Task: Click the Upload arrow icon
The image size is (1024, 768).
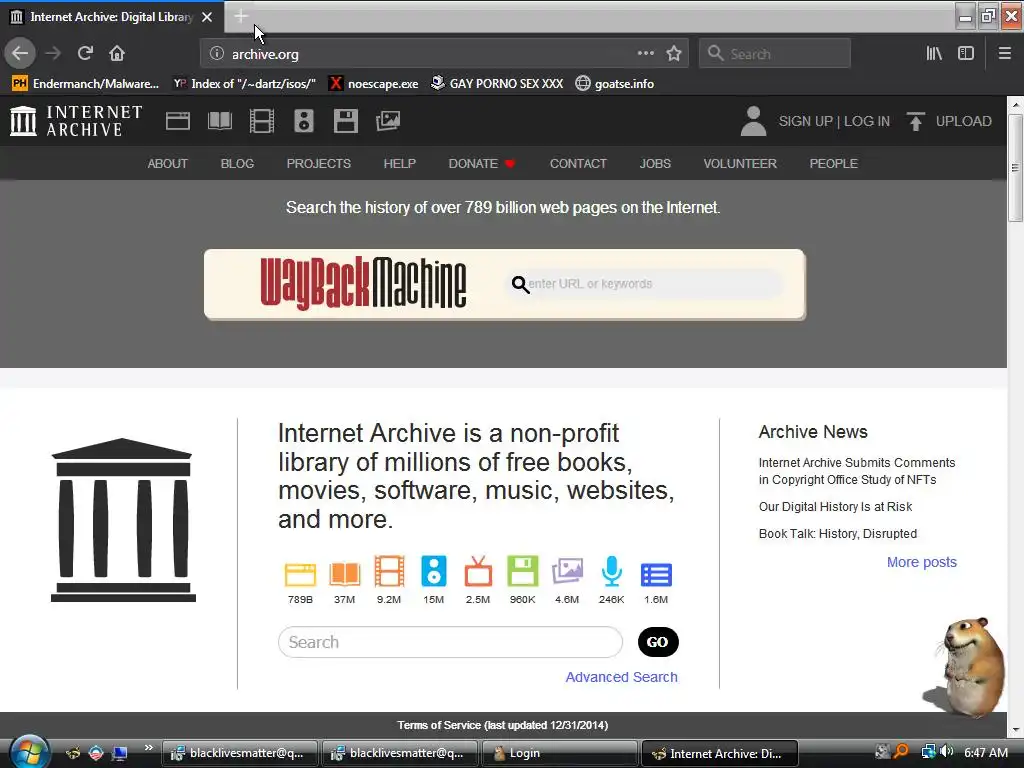Action: [916, 121]
